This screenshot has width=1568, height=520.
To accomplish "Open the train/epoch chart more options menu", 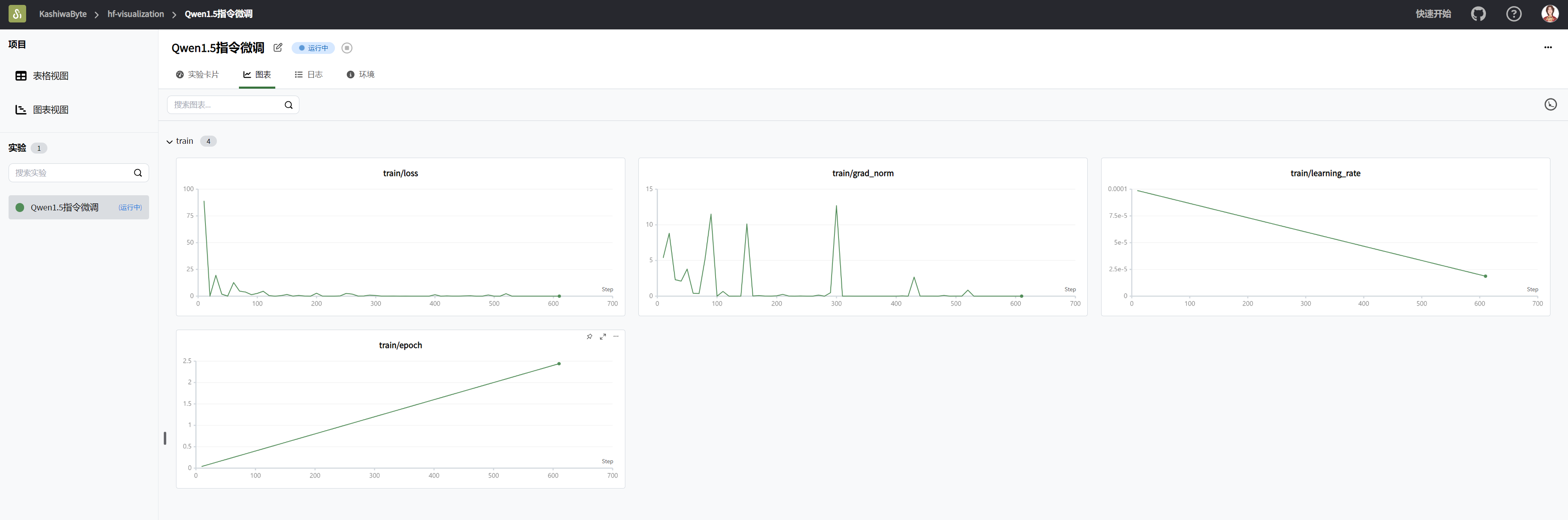I will pyautogui.click(x=616, y=337).
